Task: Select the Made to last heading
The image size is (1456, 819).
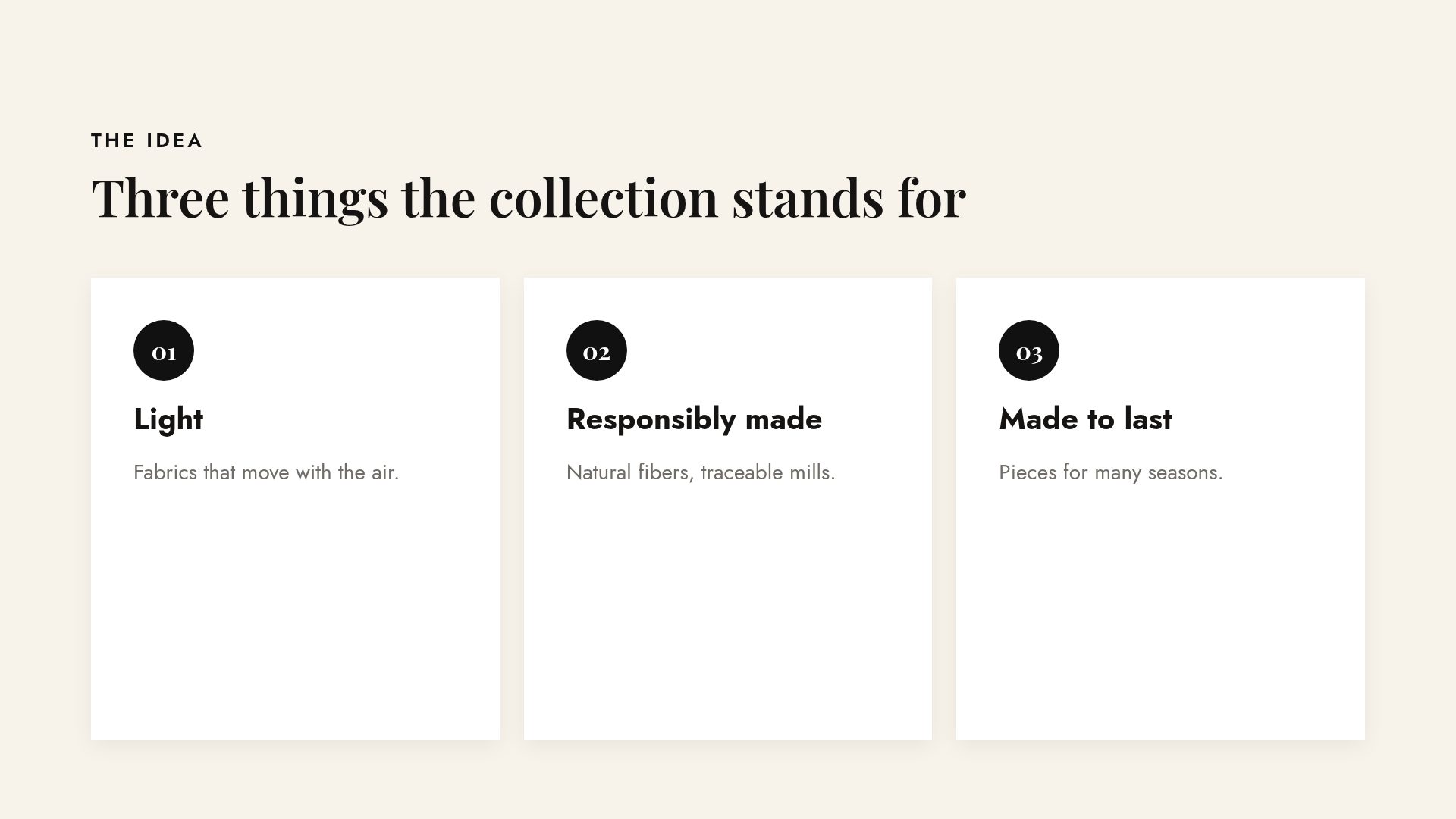Action: 1085,419
